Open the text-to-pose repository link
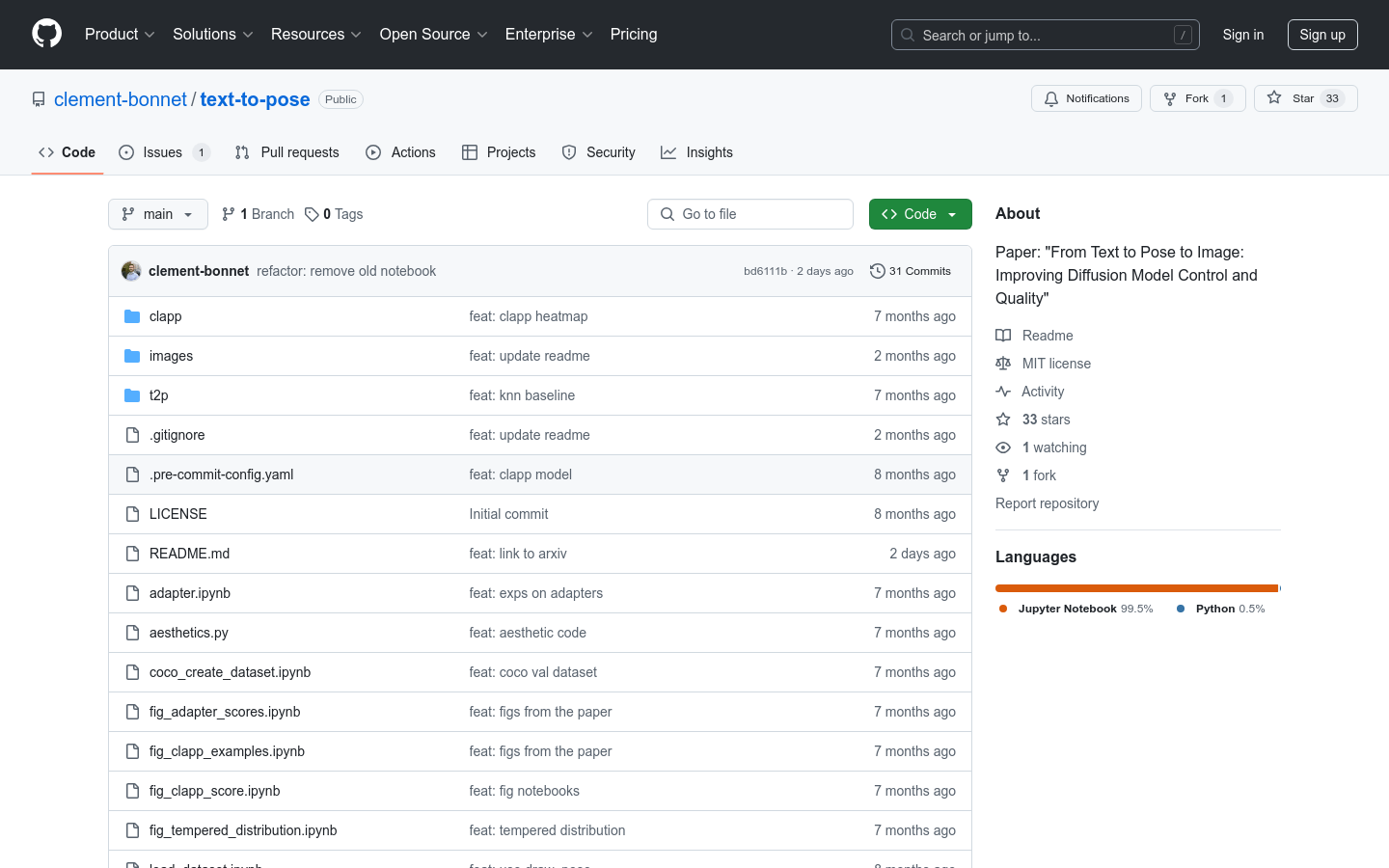Screen dimensions: 1389x868 coord(255,99)
